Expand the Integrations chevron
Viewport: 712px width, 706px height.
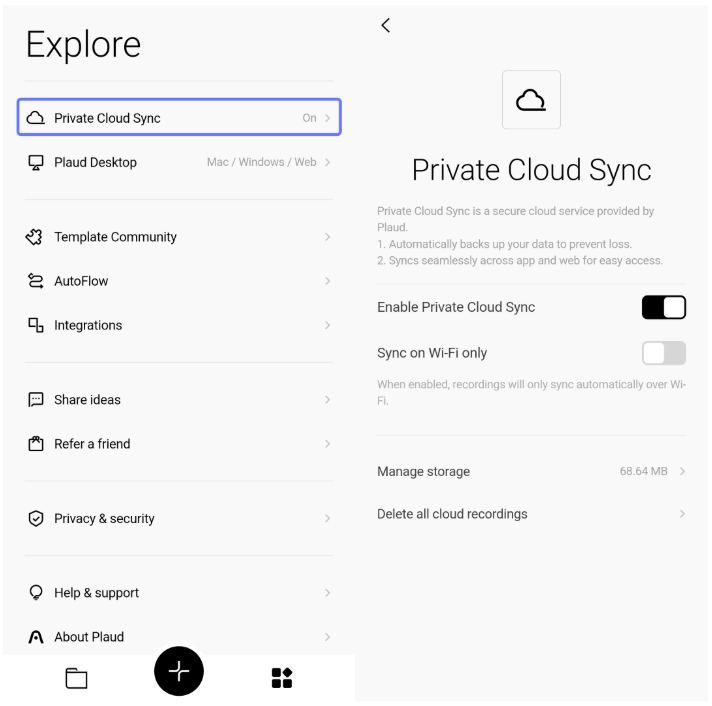point(327,325)
